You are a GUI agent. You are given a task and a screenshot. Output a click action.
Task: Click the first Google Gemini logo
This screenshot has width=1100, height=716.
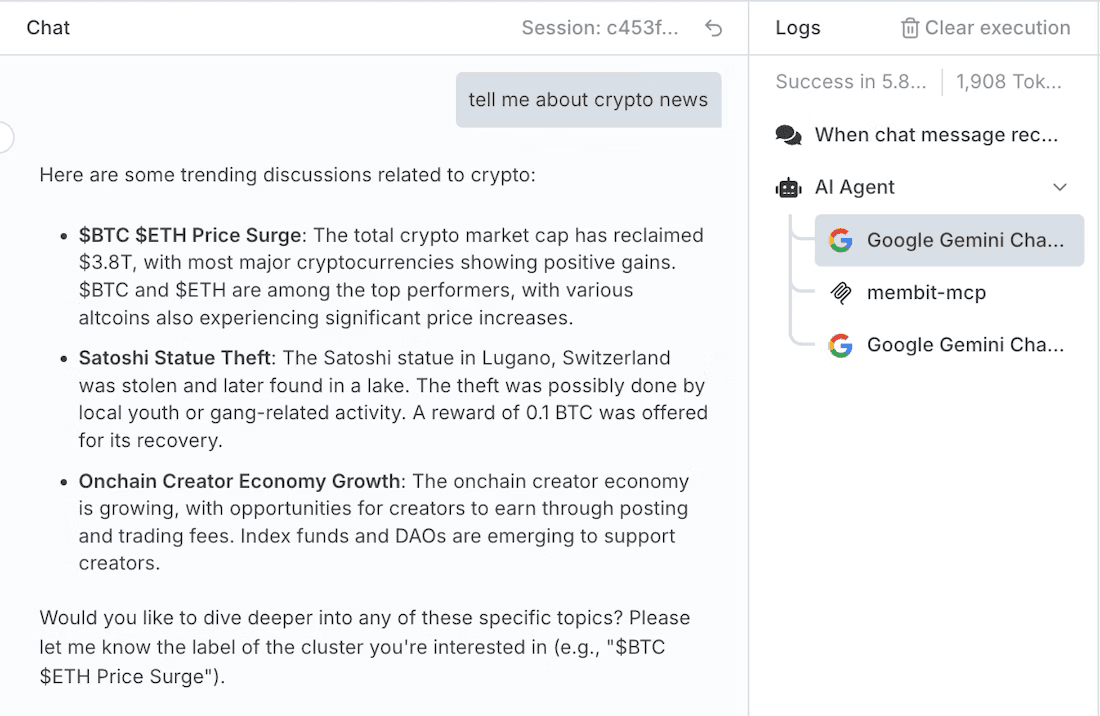[x=841, y=240]
